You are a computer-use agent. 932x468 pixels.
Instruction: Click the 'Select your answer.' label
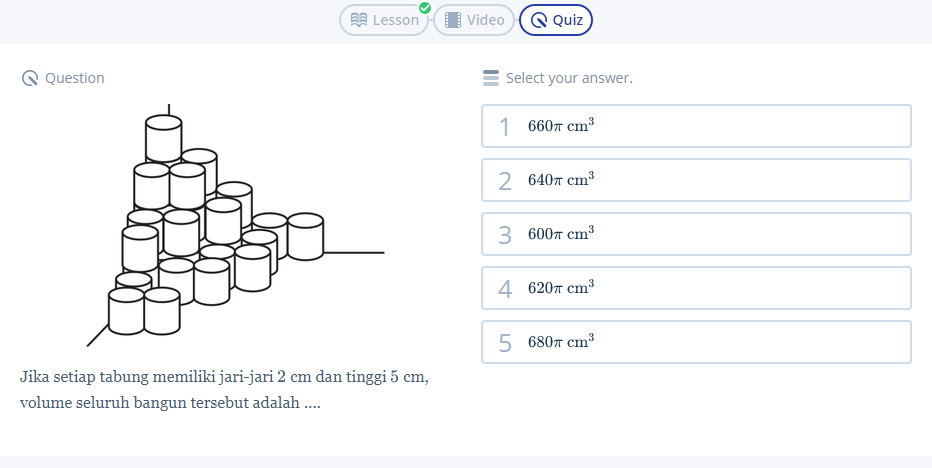pos(569,78)
